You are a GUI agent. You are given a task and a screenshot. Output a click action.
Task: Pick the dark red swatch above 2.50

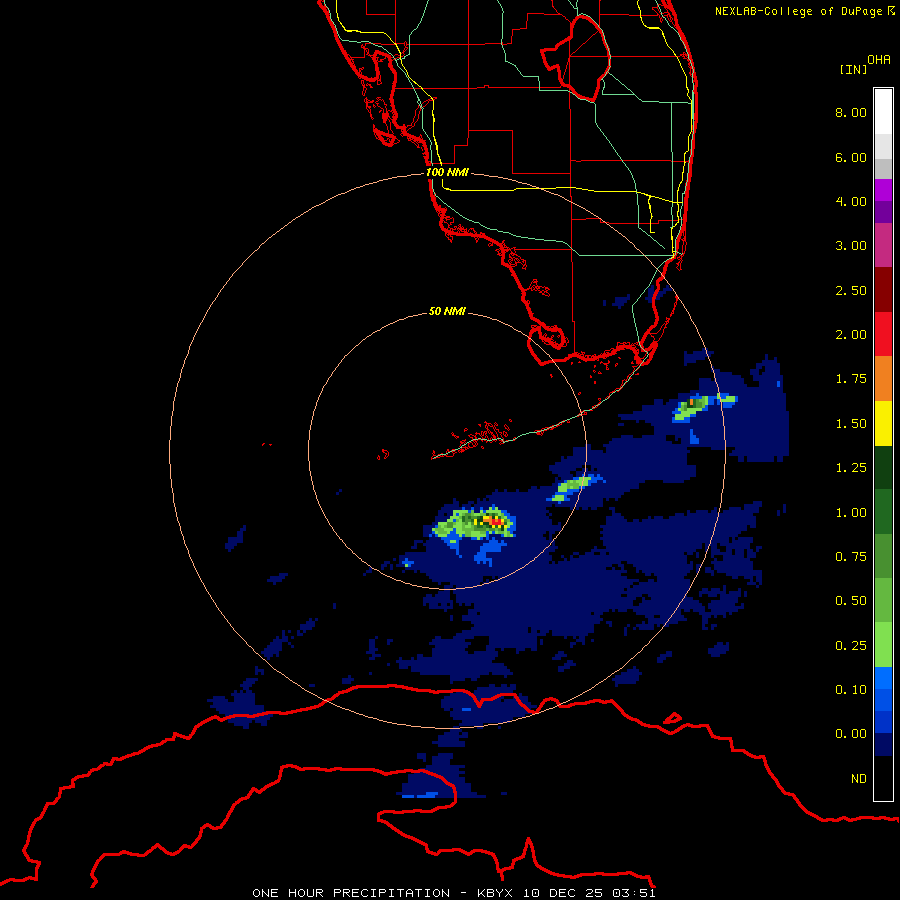(x=883, y=289)
